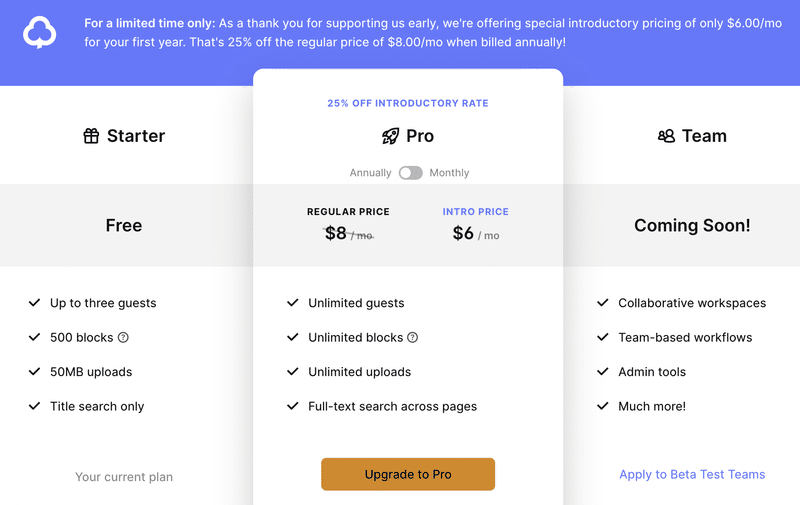This screenshot has height=505, width=800.
Task: Select the Annually billing label
Action: click(x=370, y=173)
